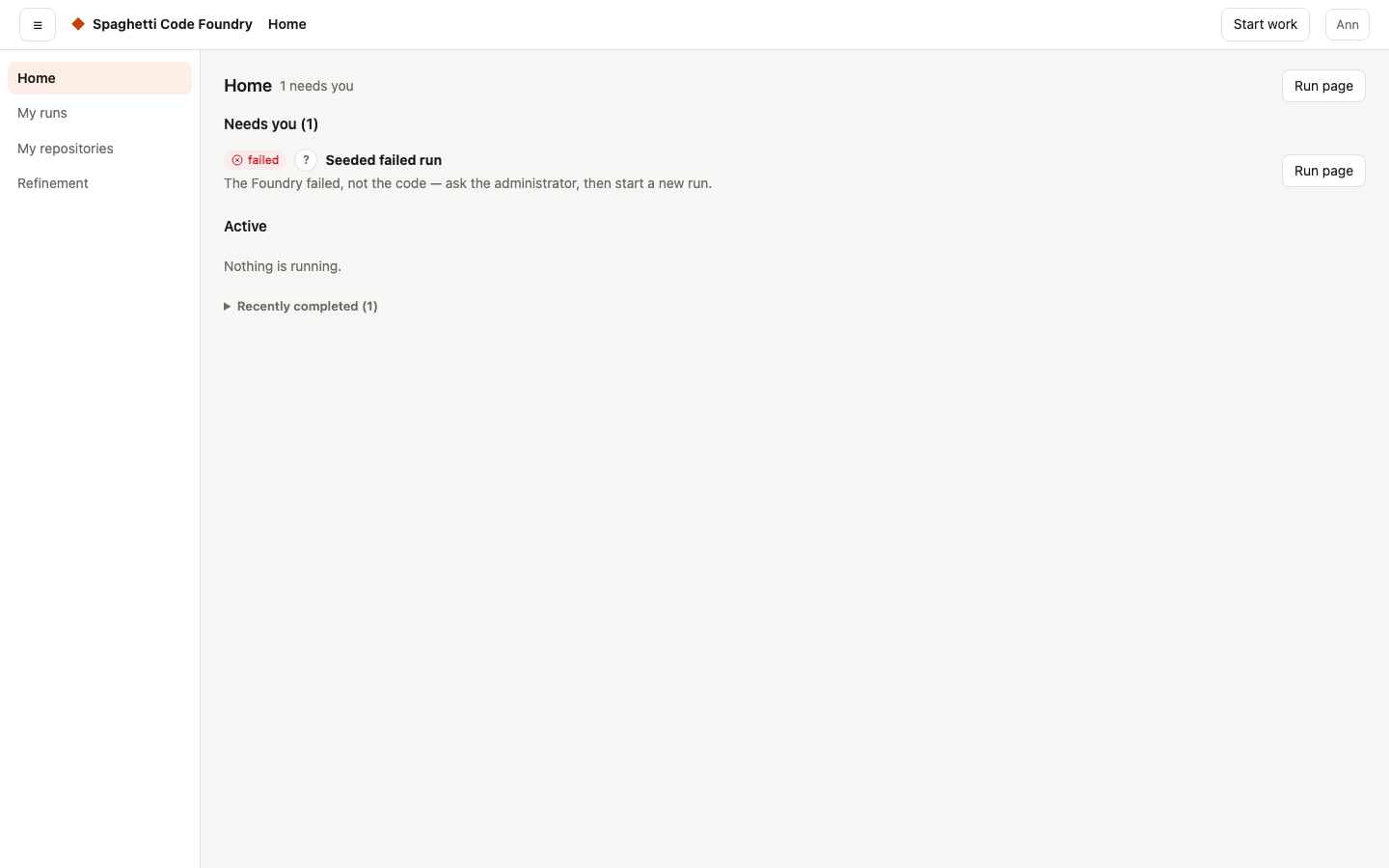Open My repositories in the sidebar
The width and height of the screenshot is (1389, 868).
99,149
